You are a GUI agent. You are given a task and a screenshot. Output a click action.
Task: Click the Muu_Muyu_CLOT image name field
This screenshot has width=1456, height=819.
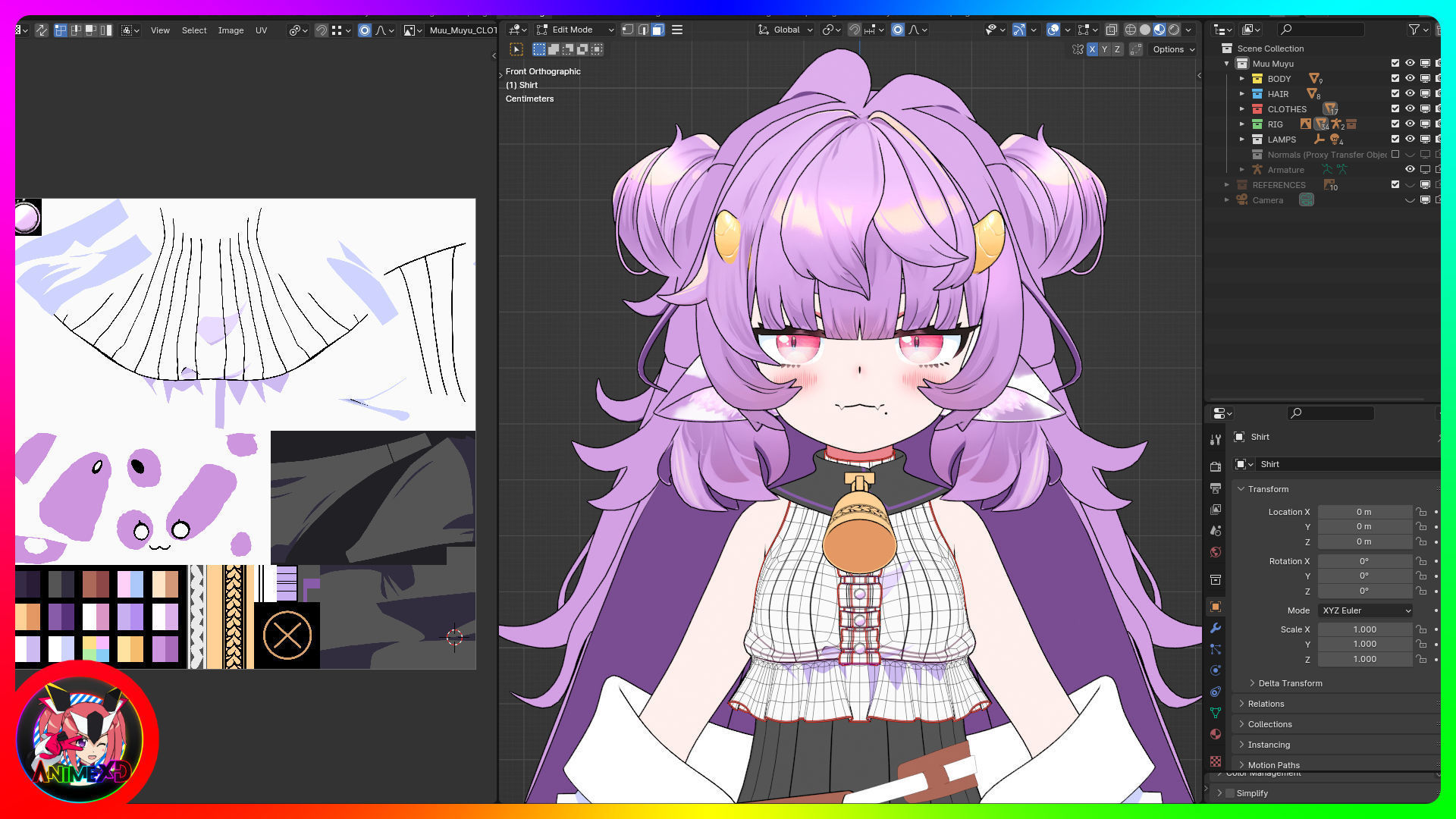coord(462,30)
